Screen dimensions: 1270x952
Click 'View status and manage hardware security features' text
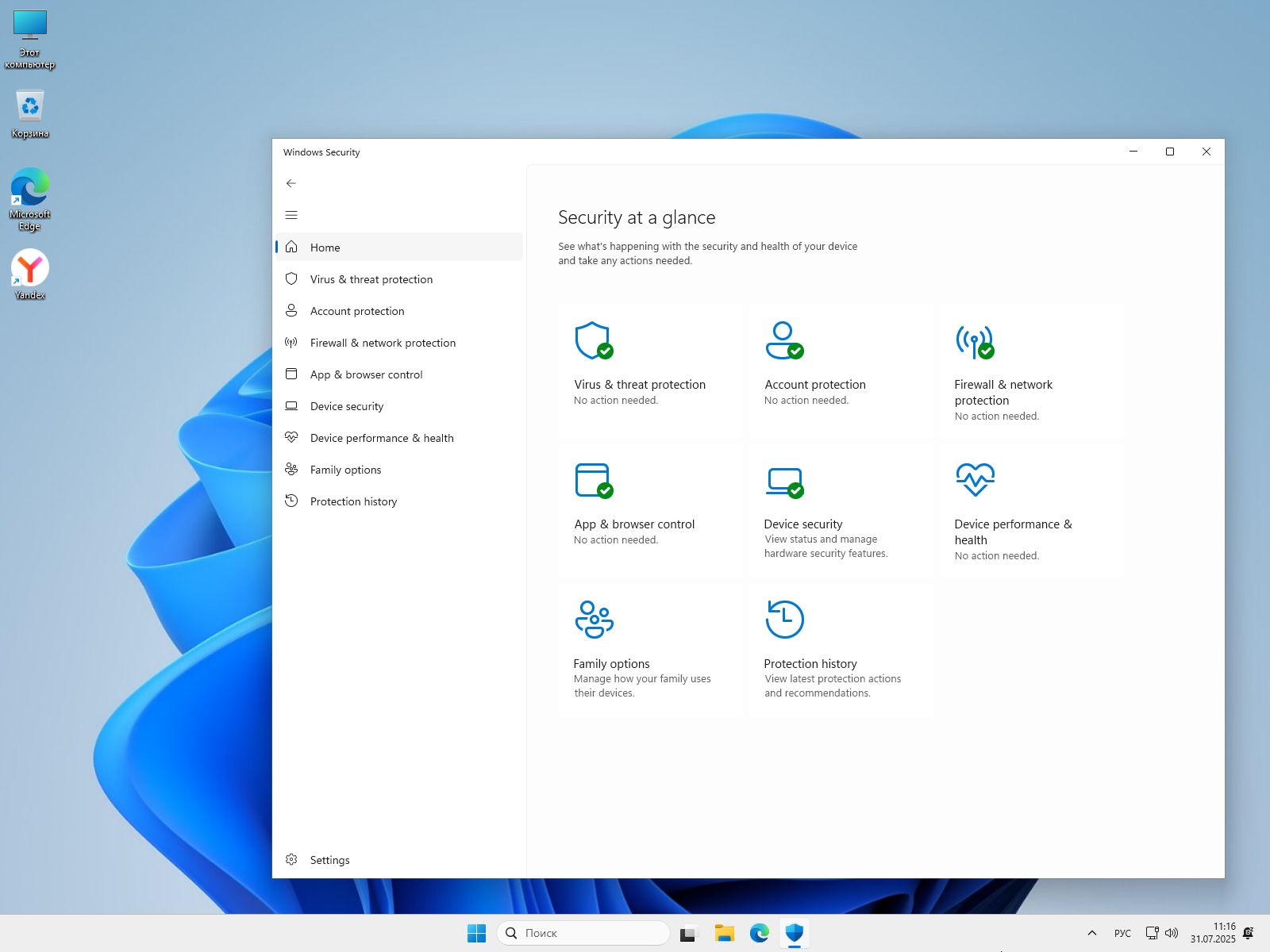tap(825, 547)
